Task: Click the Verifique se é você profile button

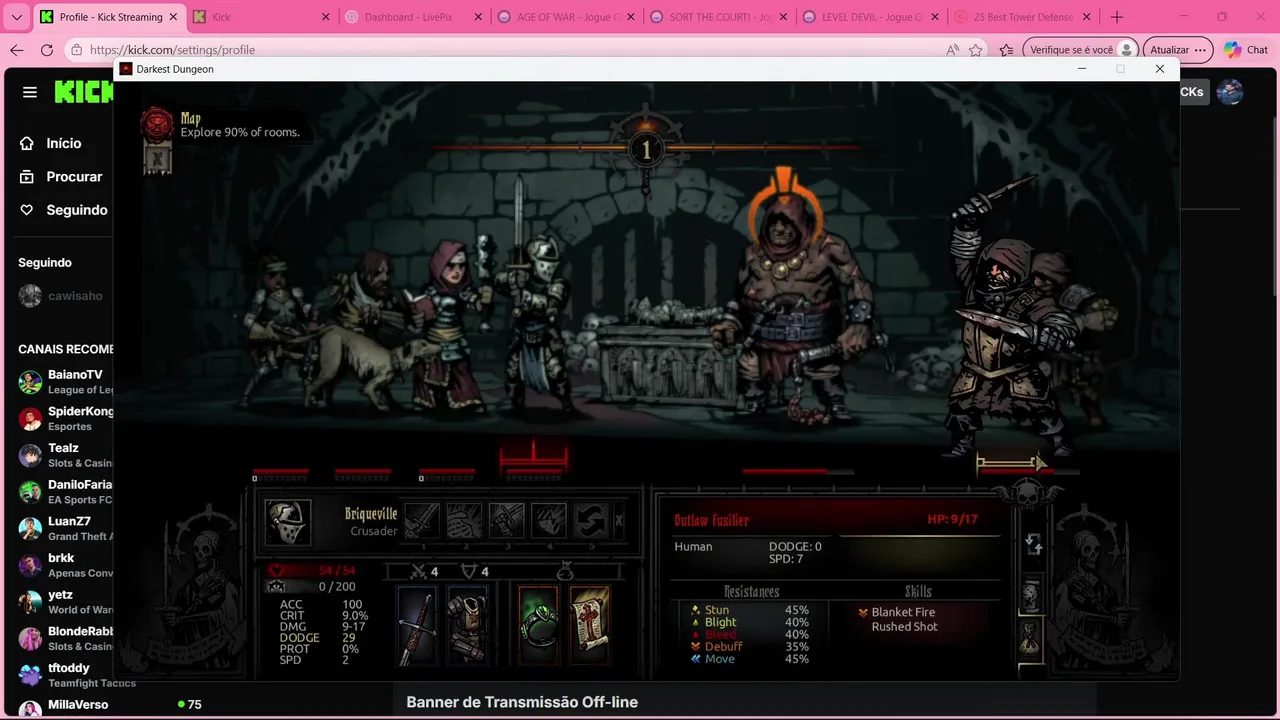Action: click(1082, 50)
